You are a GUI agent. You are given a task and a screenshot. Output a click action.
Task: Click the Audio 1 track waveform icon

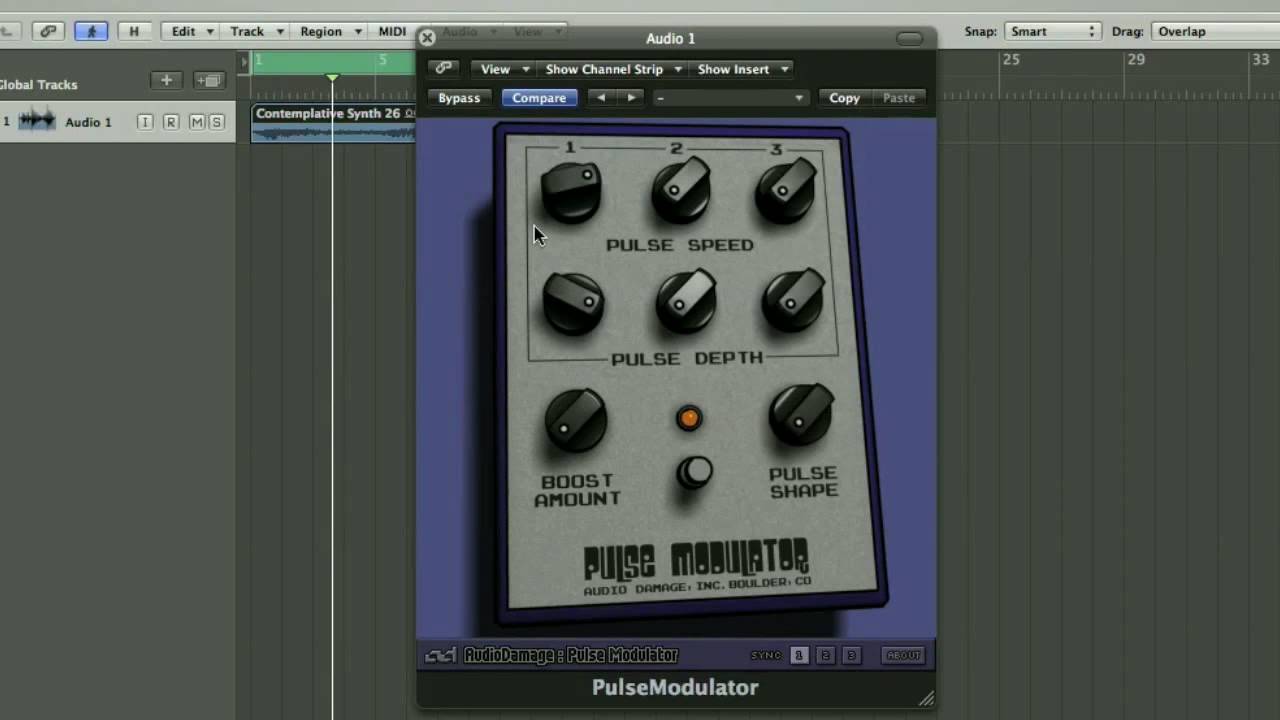(x=37, y=121)
